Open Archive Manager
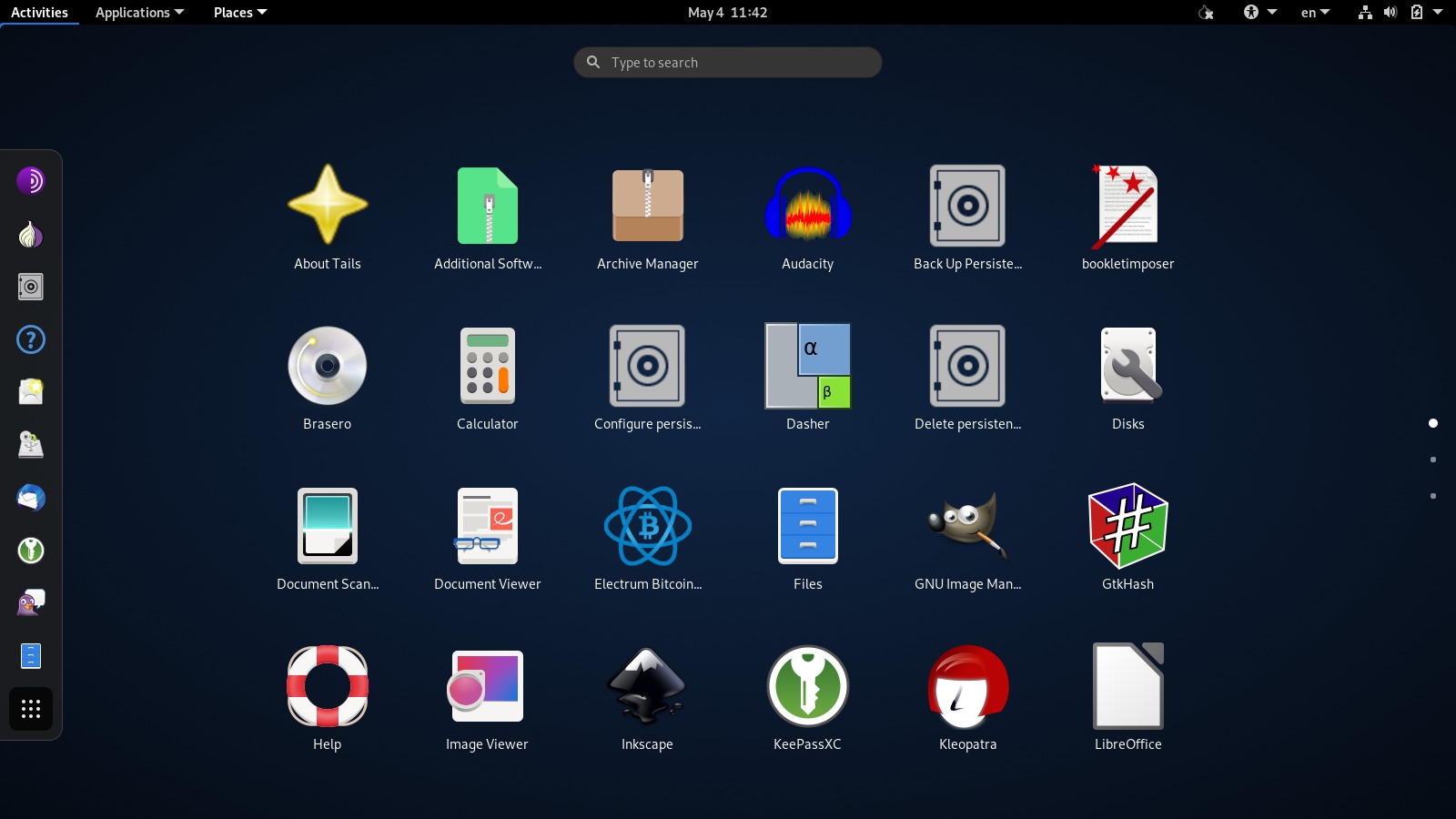This screenshot has height=819, width=1456. click(648, 218)
